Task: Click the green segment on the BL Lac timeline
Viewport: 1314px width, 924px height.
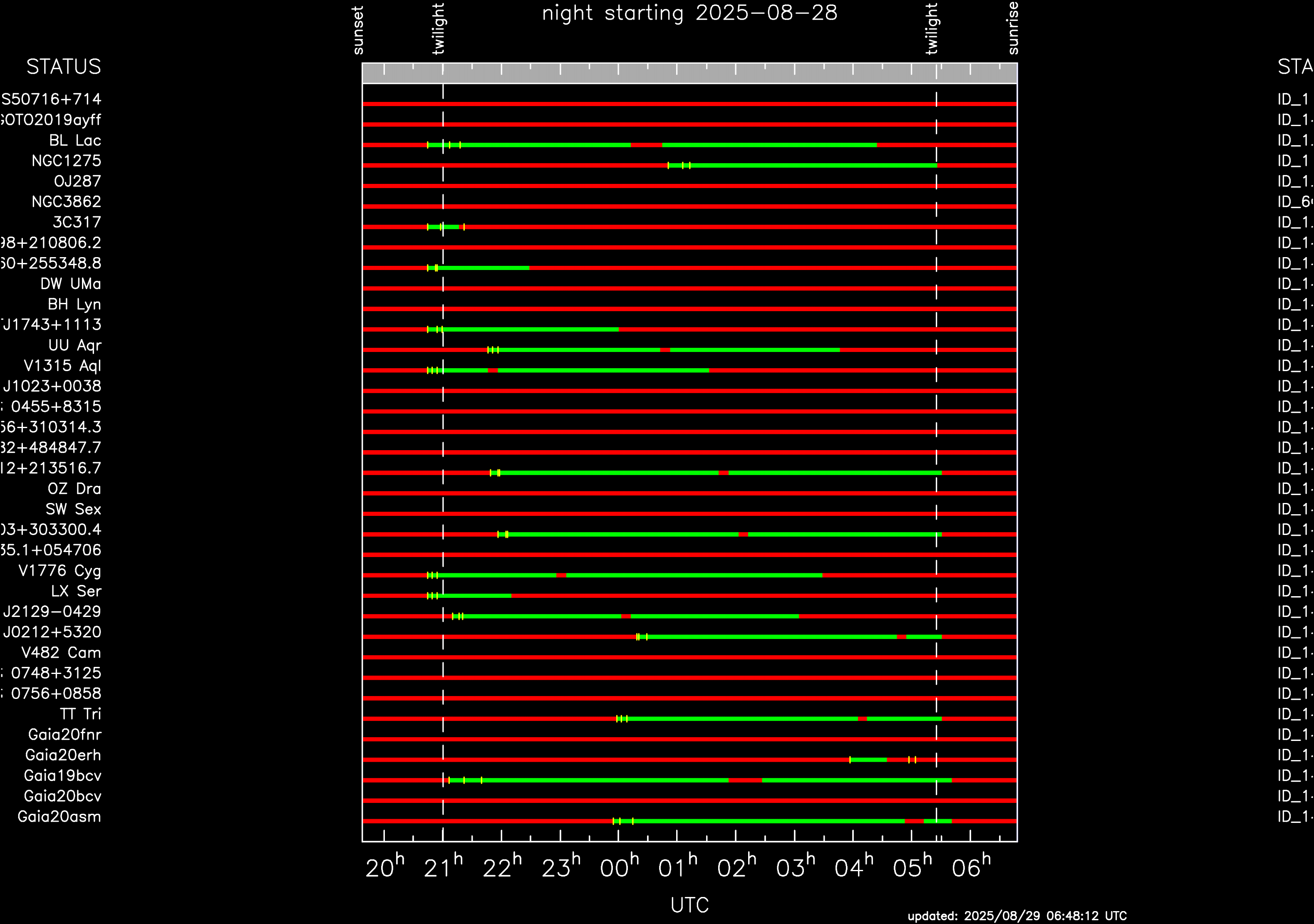Action: point(544,145)
